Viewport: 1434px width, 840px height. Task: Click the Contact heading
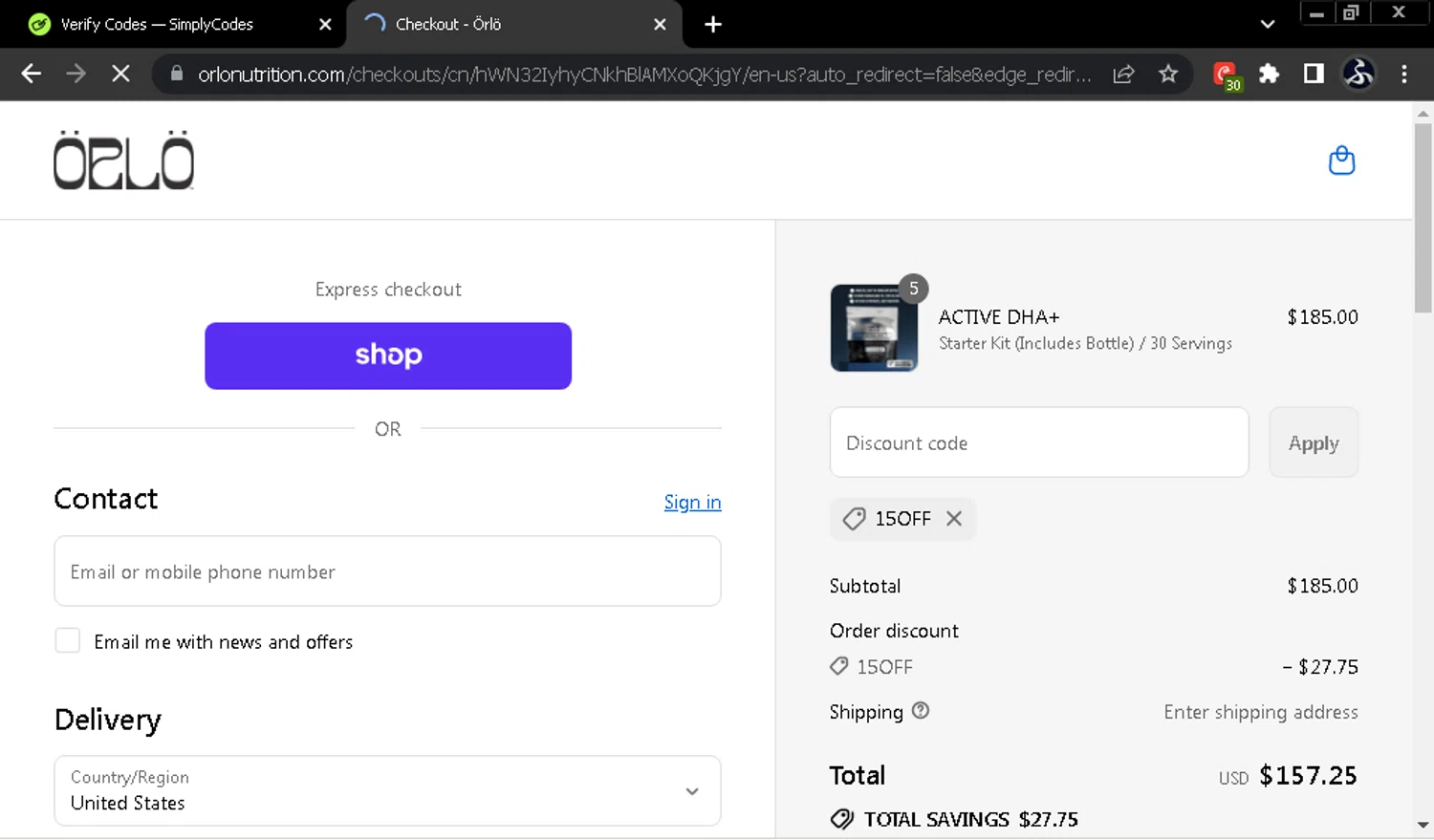tap(106, 498)
